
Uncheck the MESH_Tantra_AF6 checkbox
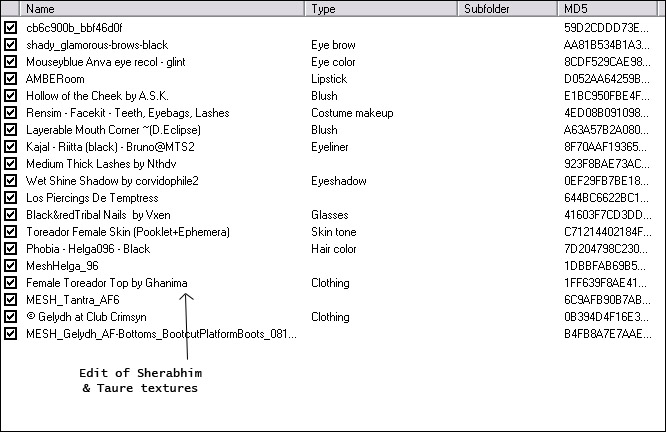[10, 300]
